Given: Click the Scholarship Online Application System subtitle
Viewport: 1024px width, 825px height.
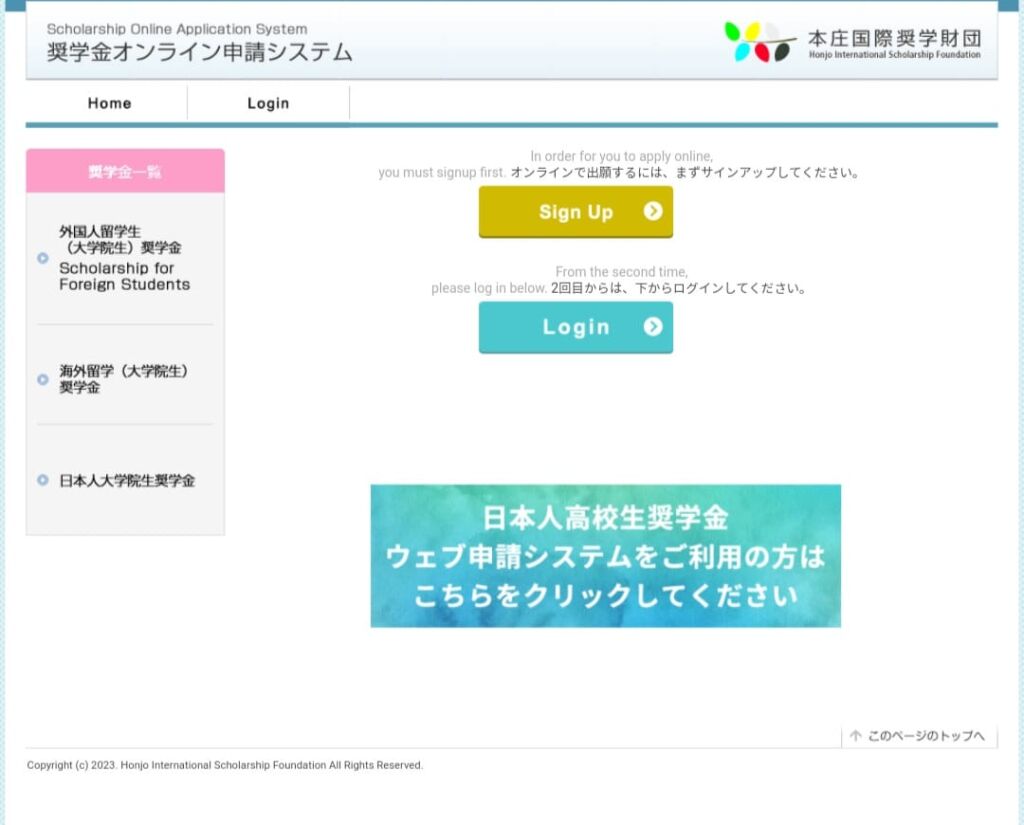Looking at the screenshot, I should click(x=177, y=29).
